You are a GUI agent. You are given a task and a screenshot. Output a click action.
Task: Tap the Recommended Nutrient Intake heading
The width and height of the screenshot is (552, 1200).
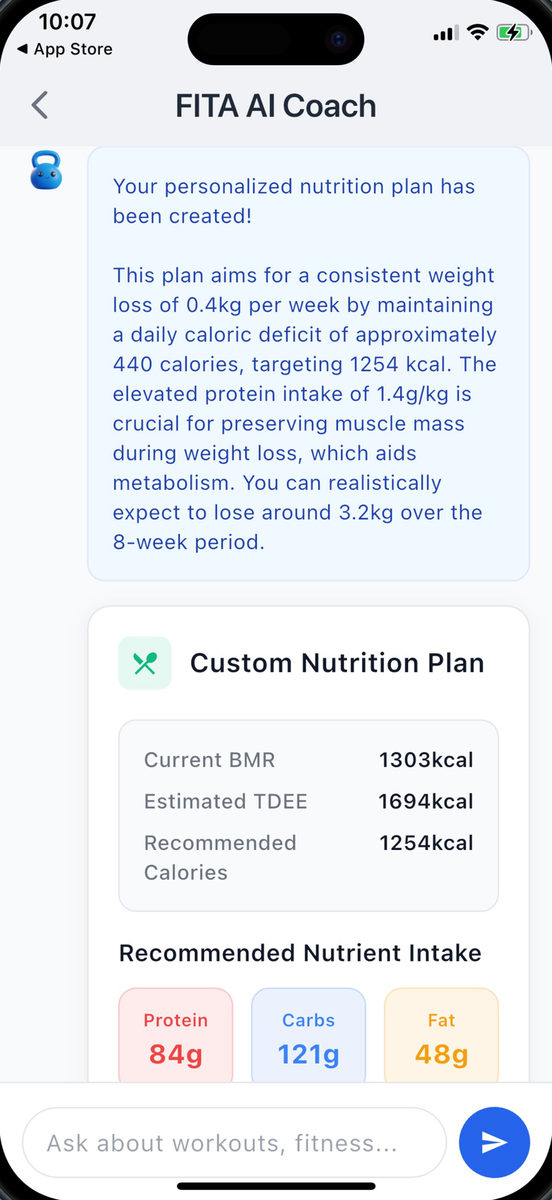[300, 953]
